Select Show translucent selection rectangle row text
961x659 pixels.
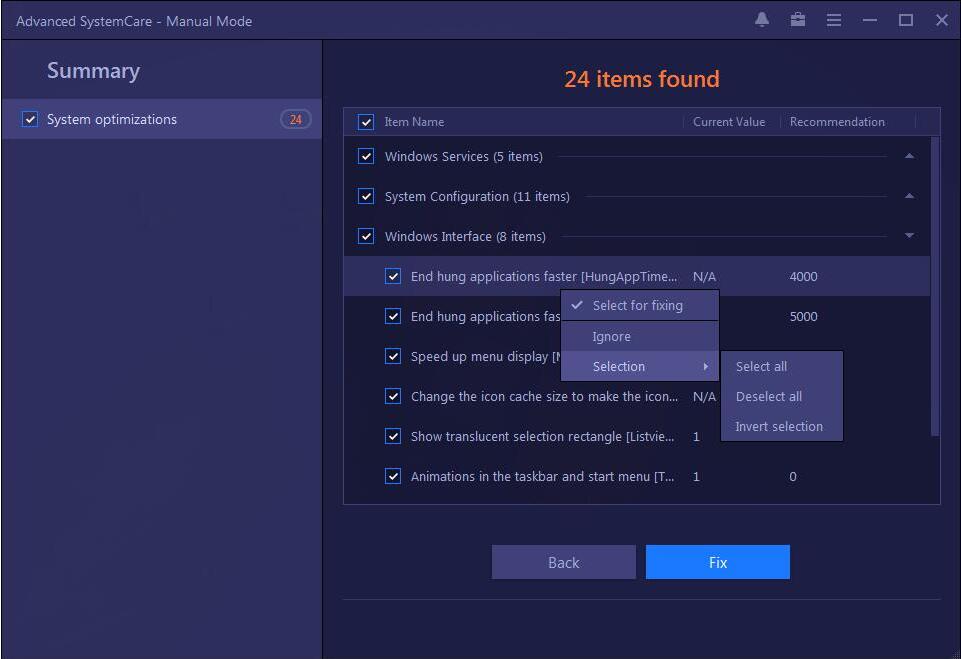point(542,436)
